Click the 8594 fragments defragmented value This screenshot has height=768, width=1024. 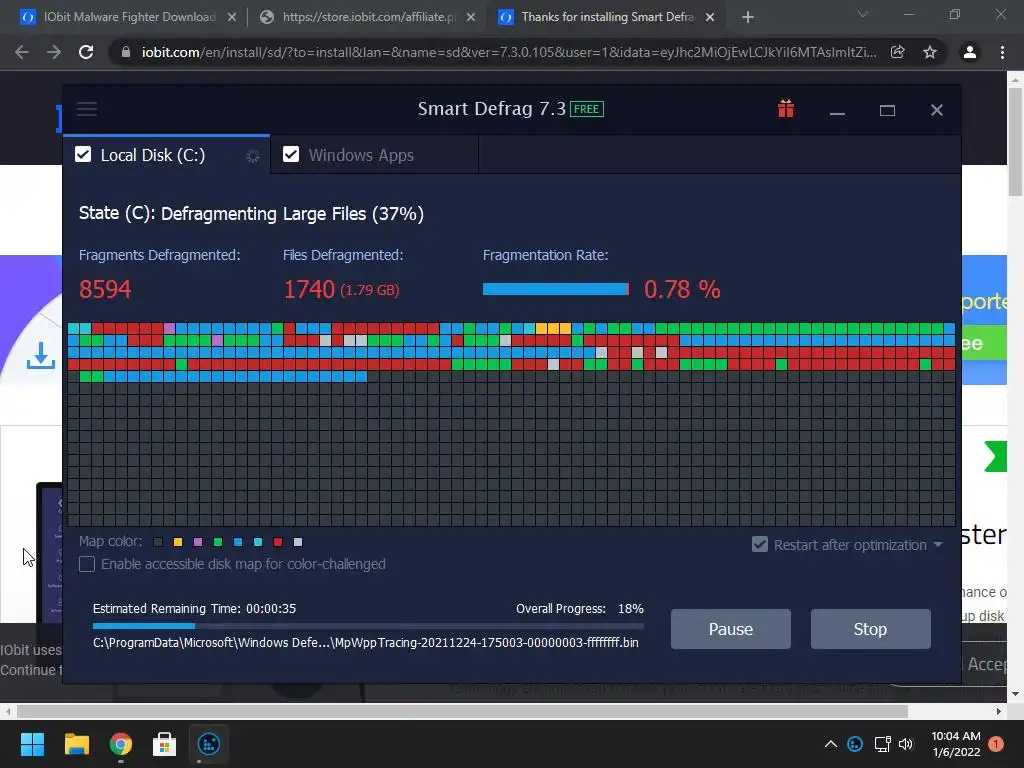point(105,289)
